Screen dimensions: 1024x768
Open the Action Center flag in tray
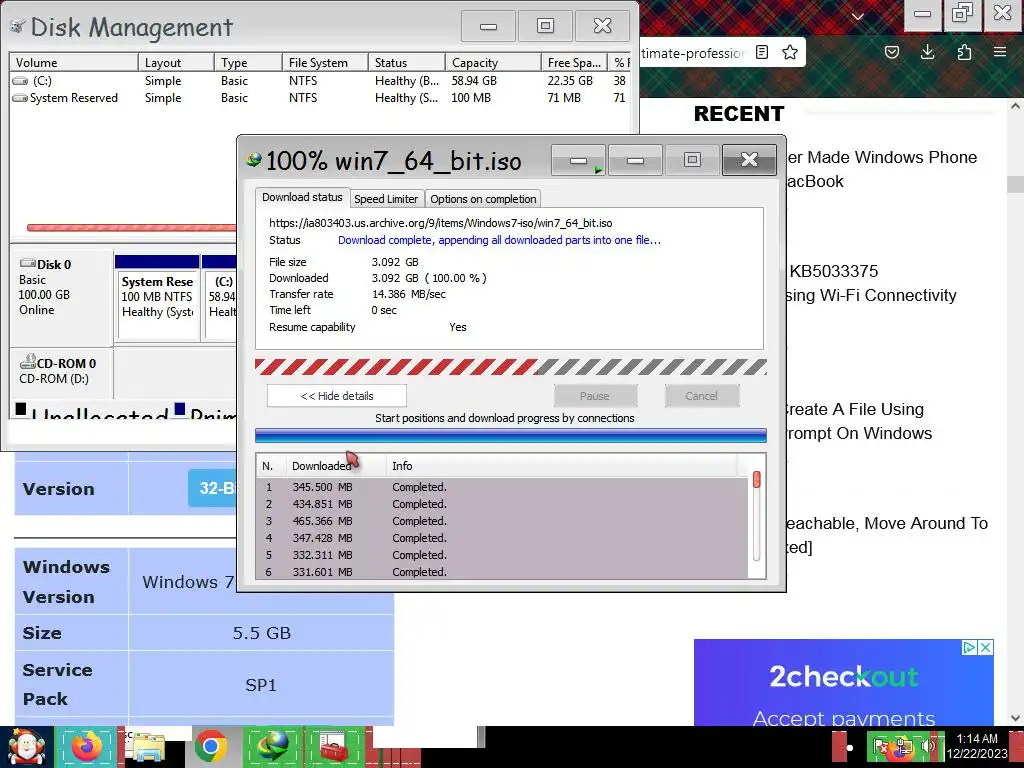click(880, 747)
